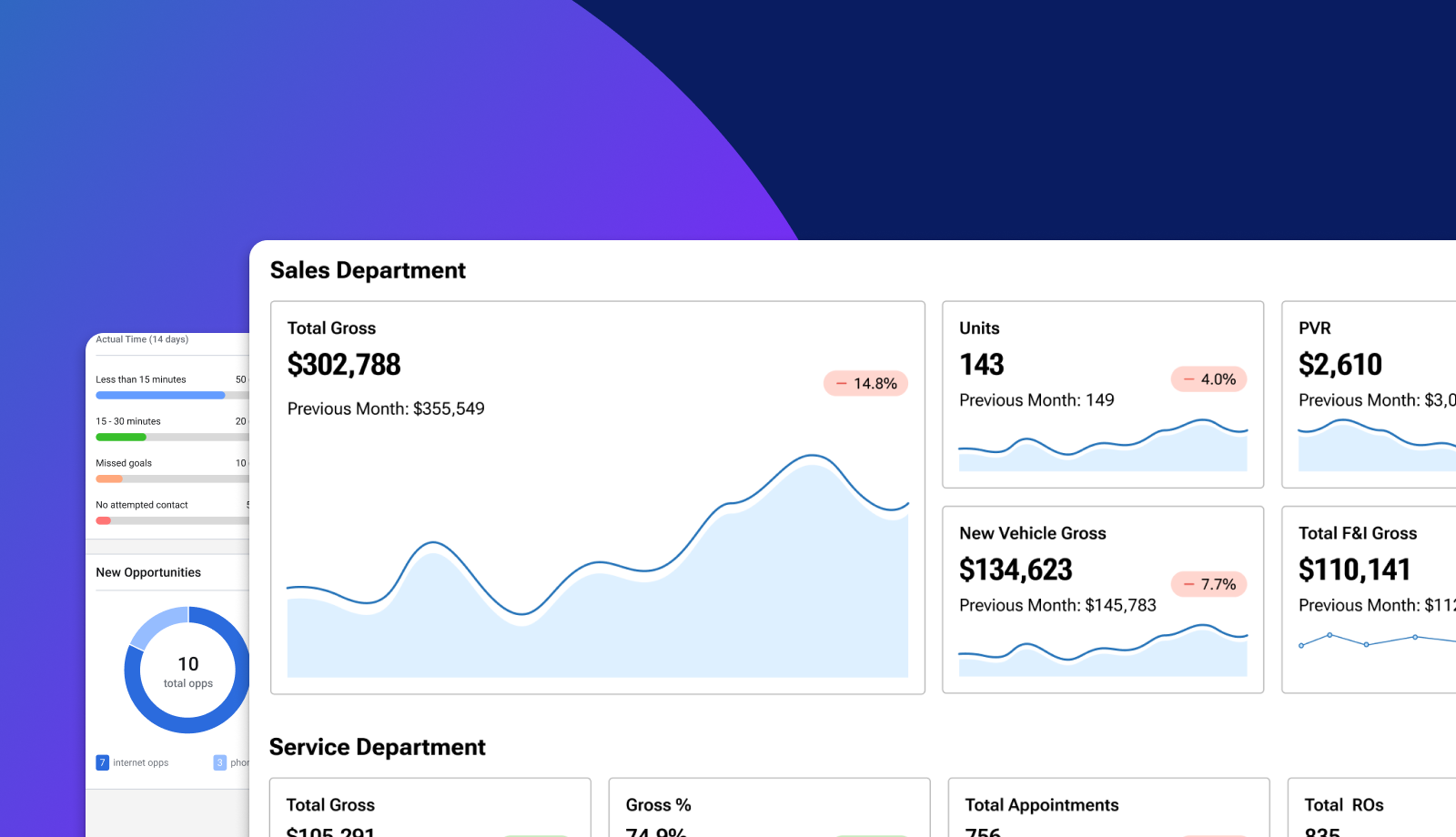Click the Total Gross area chart in Sales
This screenshot has width=1456, height=837.
tap(598, 566)
